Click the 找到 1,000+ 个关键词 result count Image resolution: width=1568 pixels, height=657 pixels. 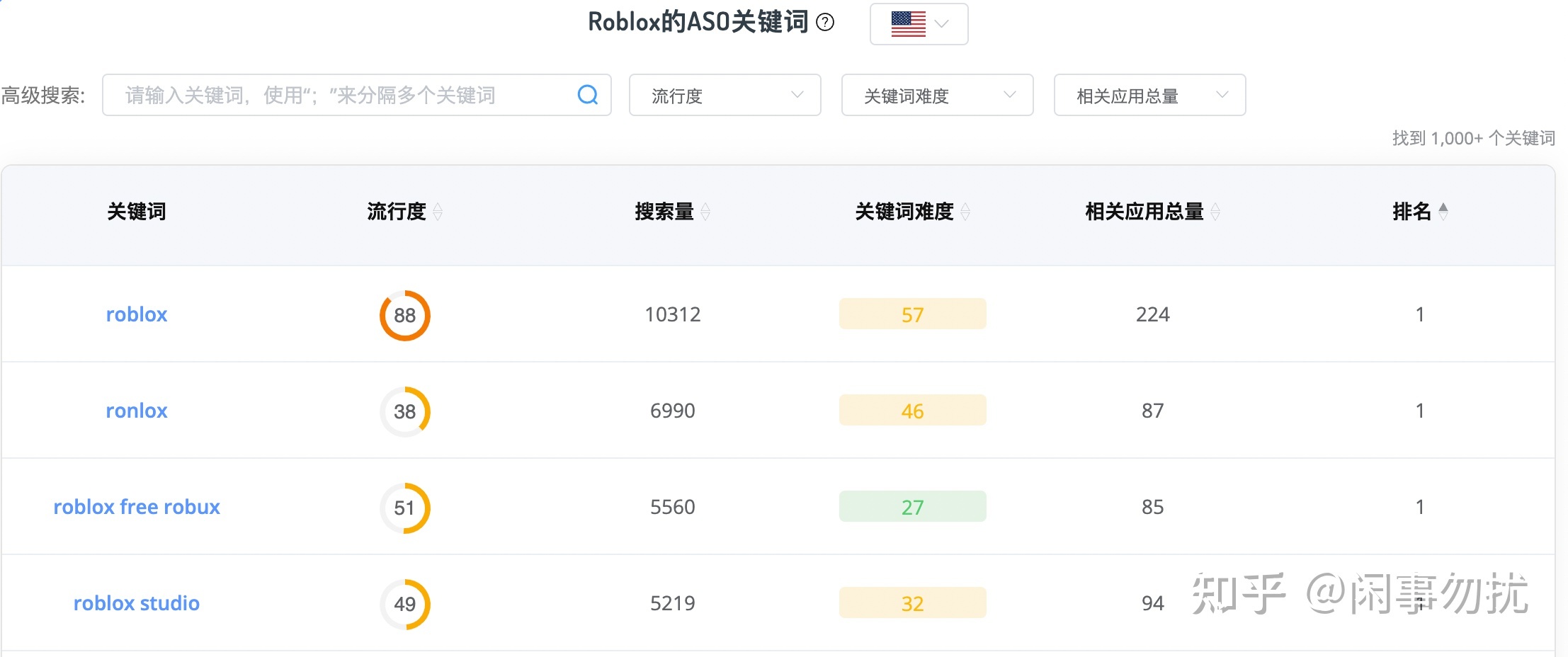tap(1473, 138)
